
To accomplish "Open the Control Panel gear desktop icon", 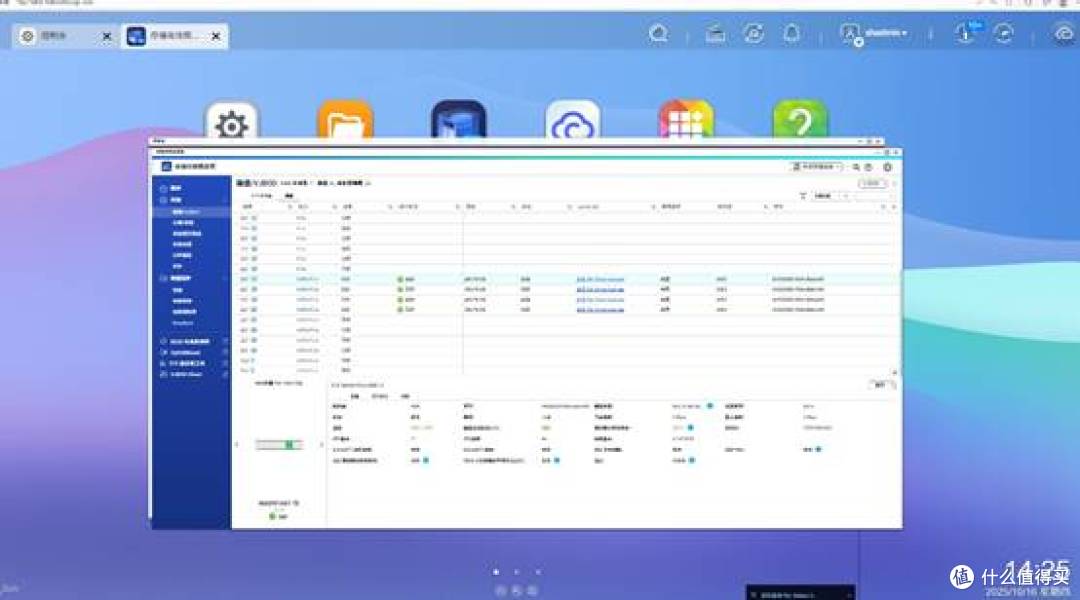I will 231,121.
